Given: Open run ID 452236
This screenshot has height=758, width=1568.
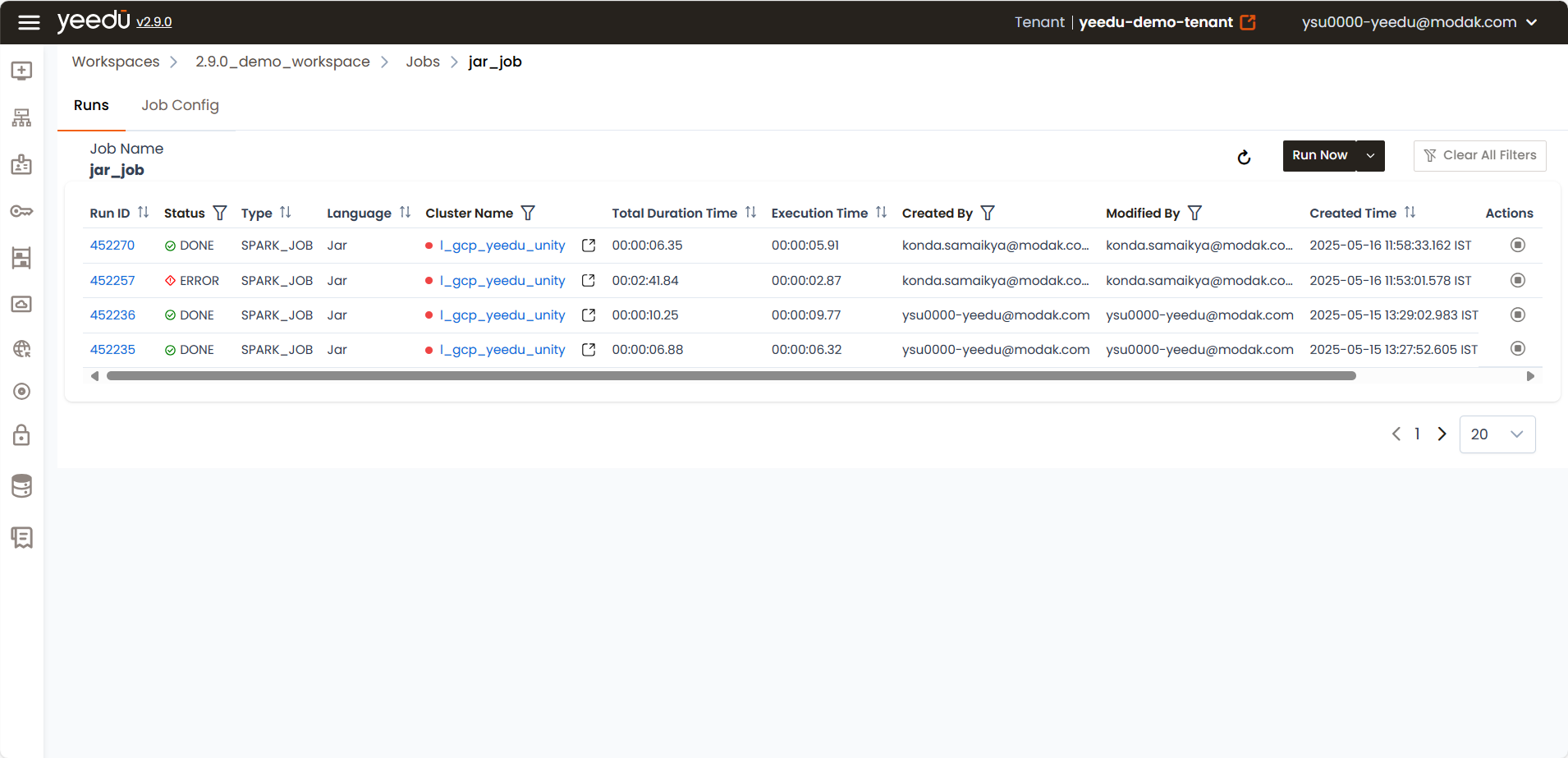Looking at the screenshot, I should point(112,315).
